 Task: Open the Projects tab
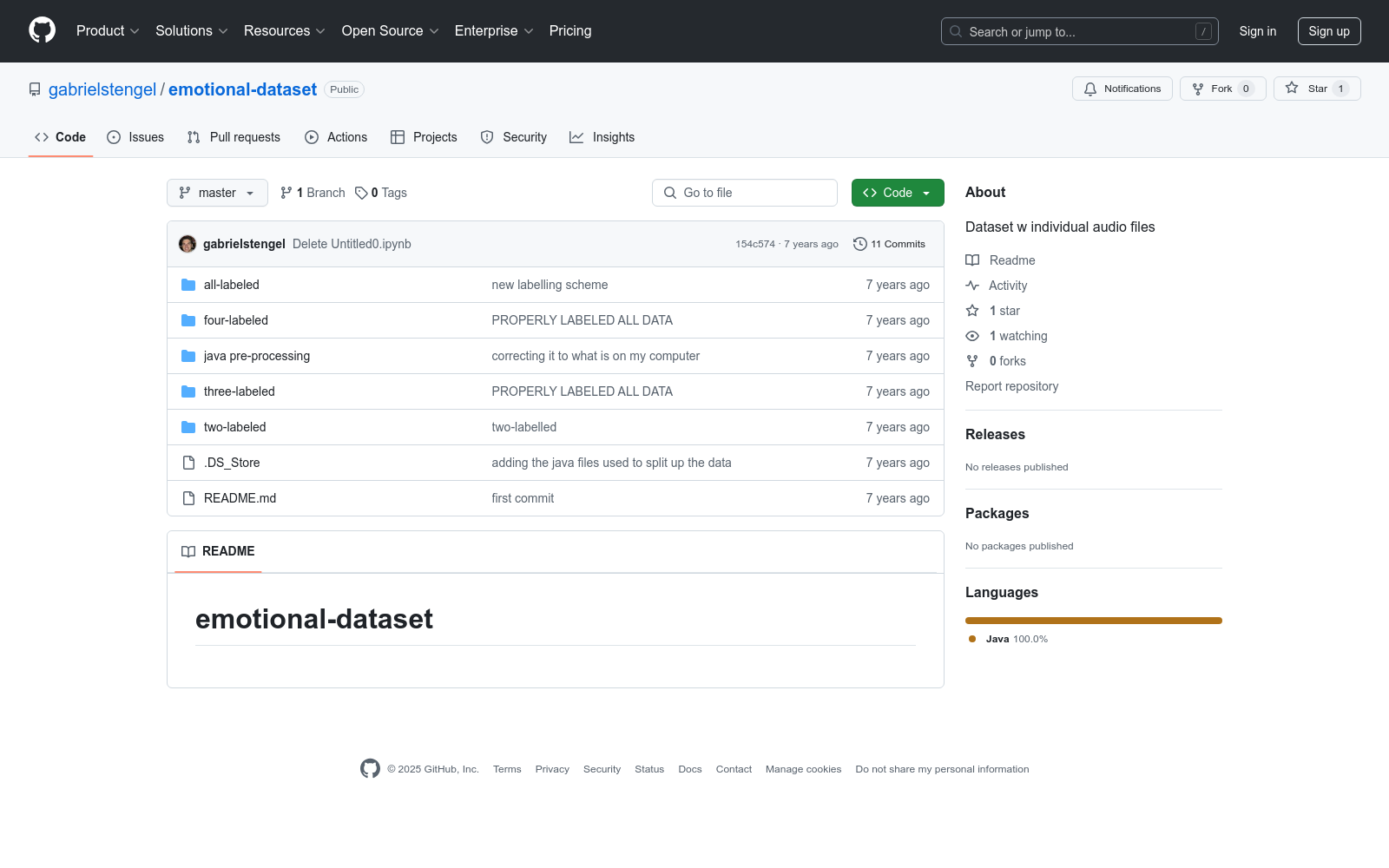(x=424, y=137)
